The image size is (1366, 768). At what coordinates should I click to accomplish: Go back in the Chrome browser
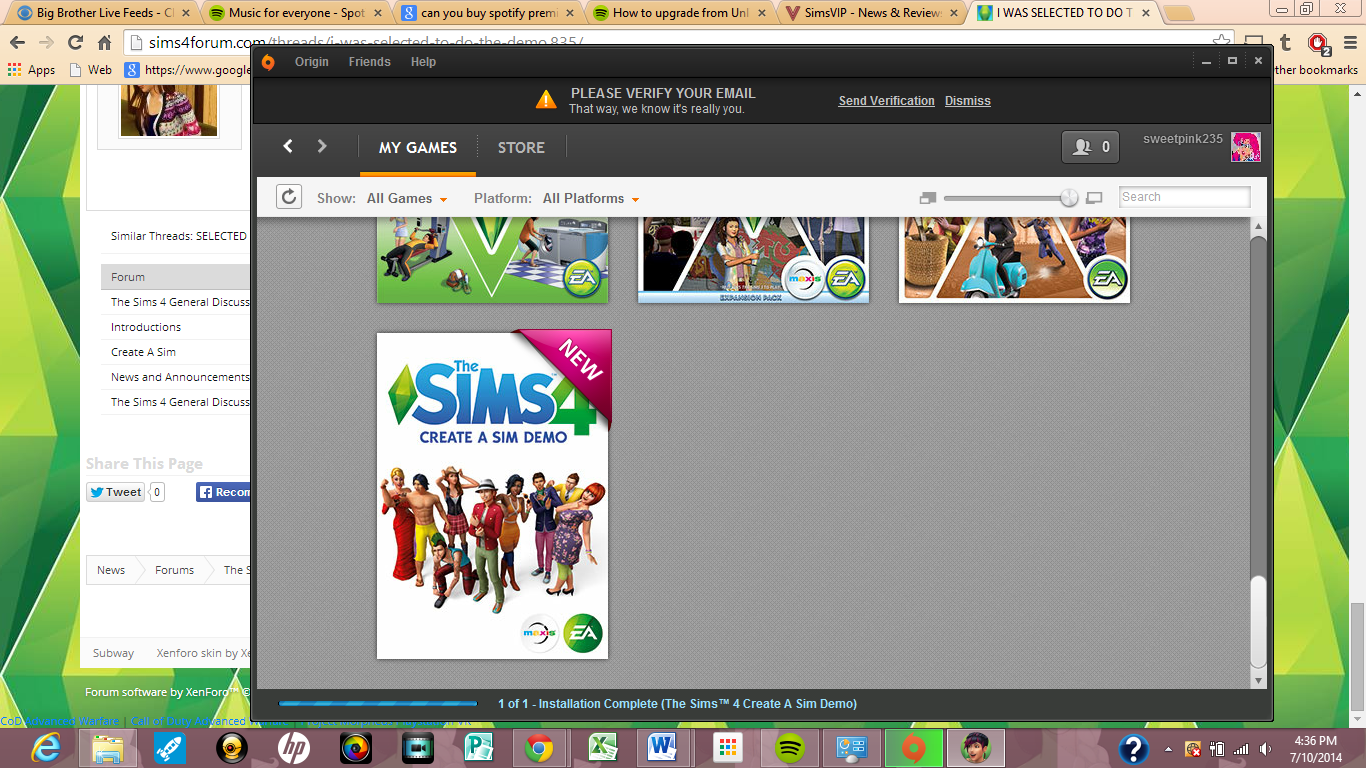pos(17,43)
